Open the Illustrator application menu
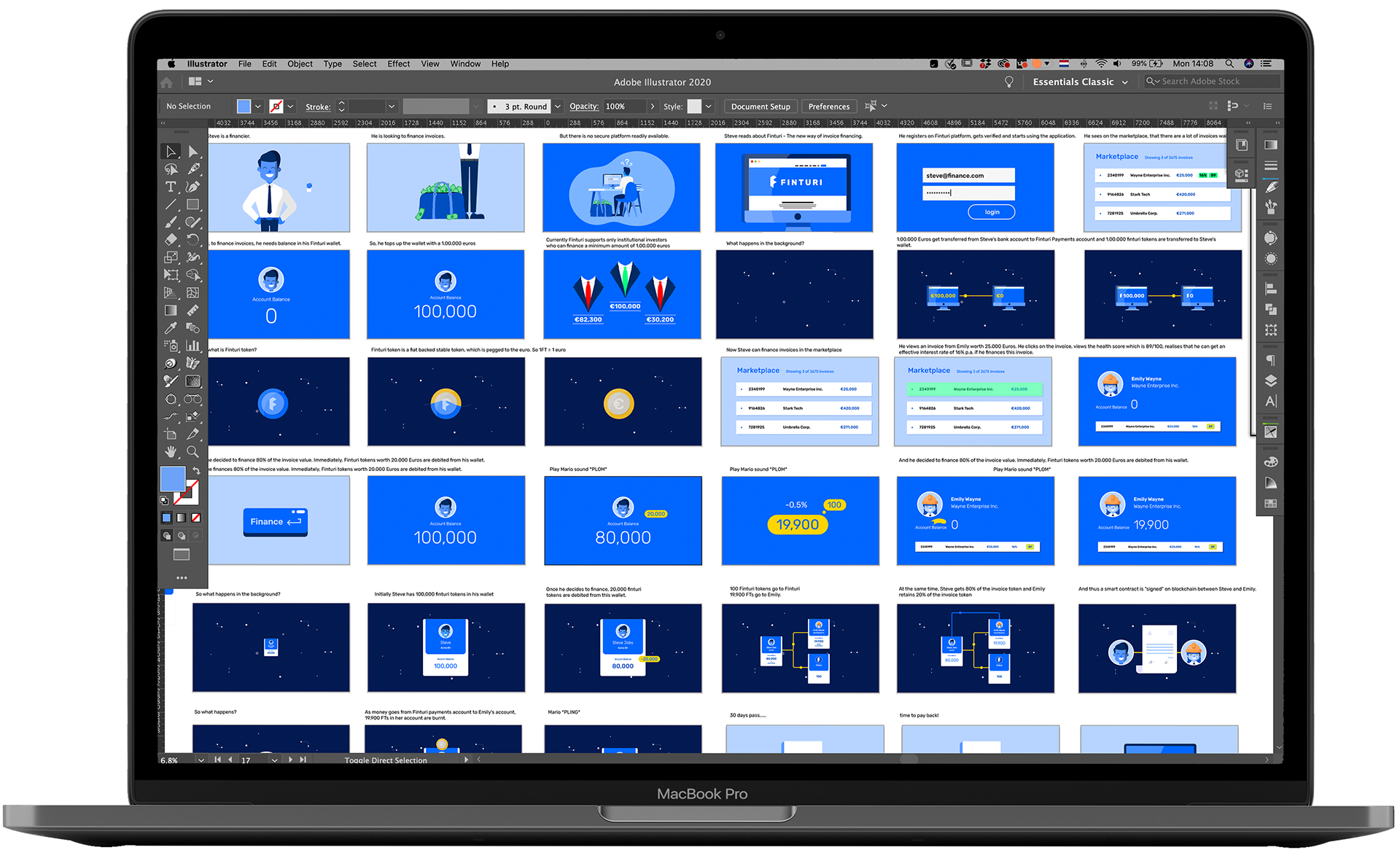 pos(207,64)
